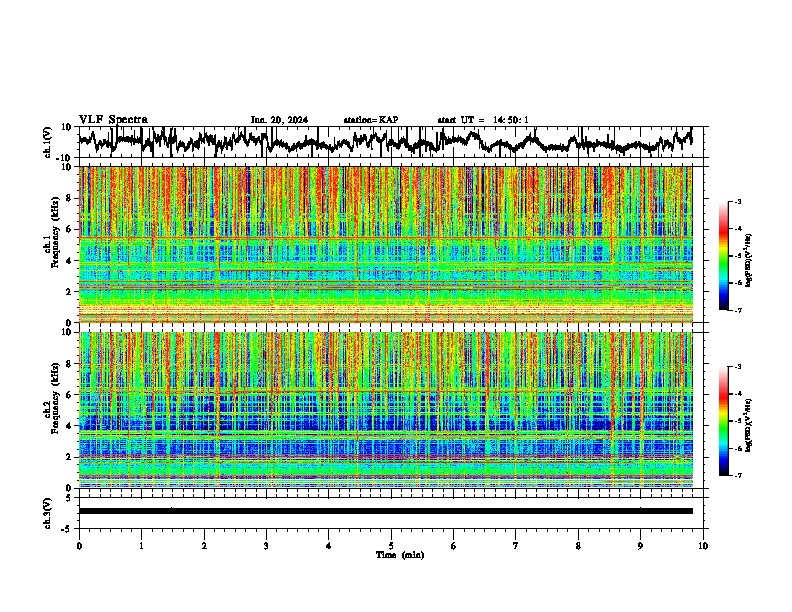The height and width of the screenshot is (612, 792).
Task: Click the ch.1 color scale bar
Action: coord(723,256)
